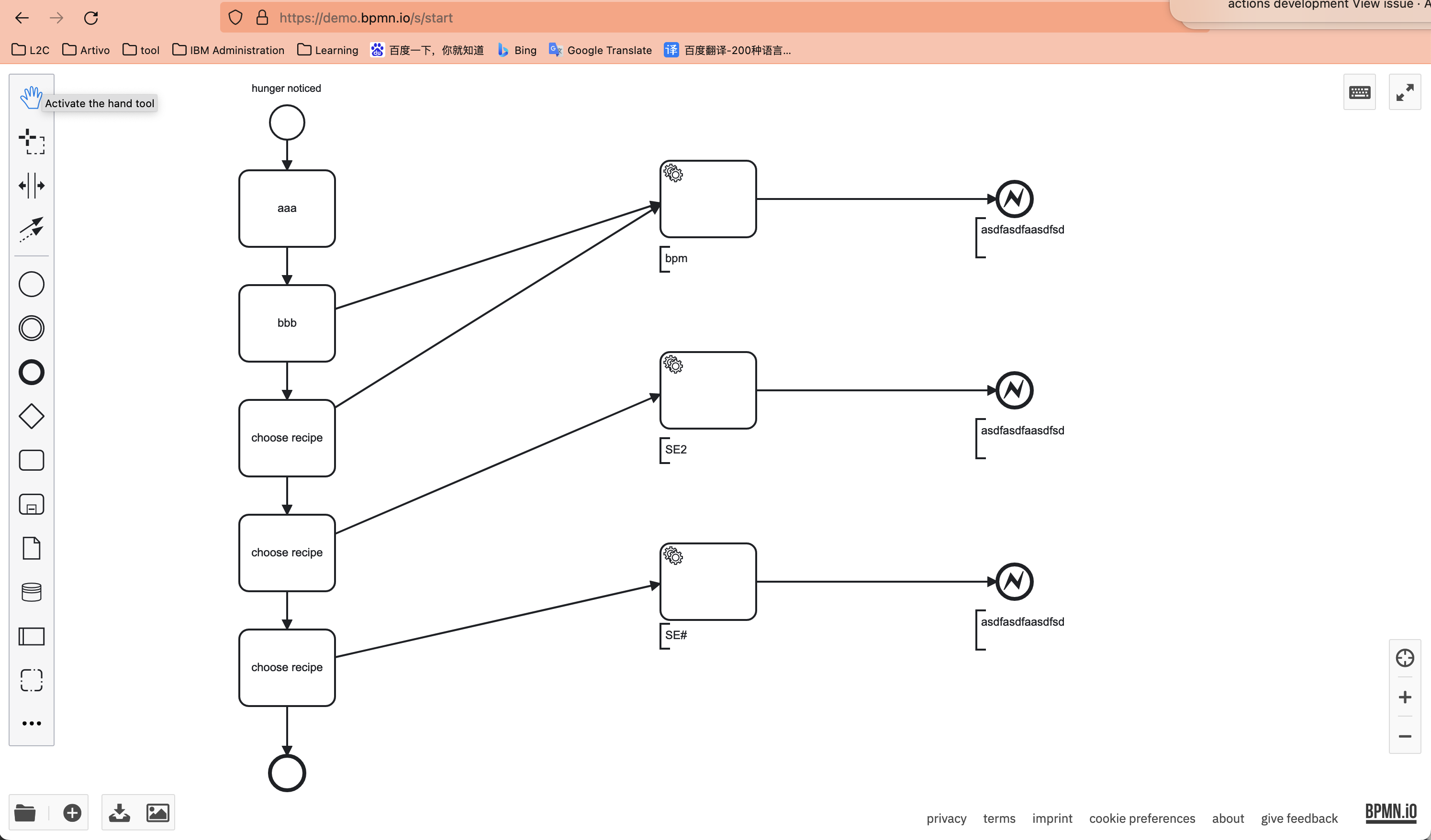
Task: Select the error end event after SE2
Action: (x=1014, y=390)
